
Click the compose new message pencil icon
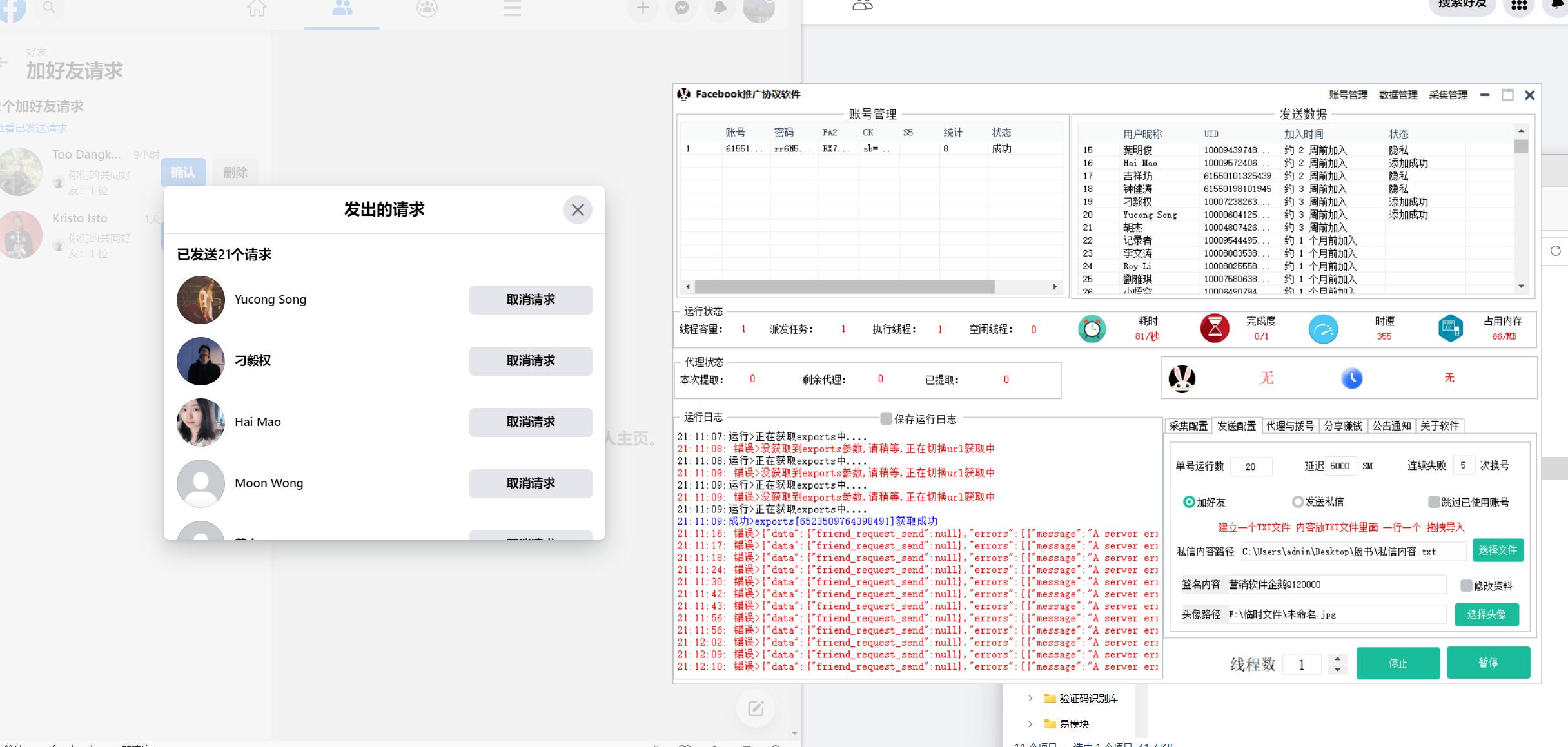756,709
